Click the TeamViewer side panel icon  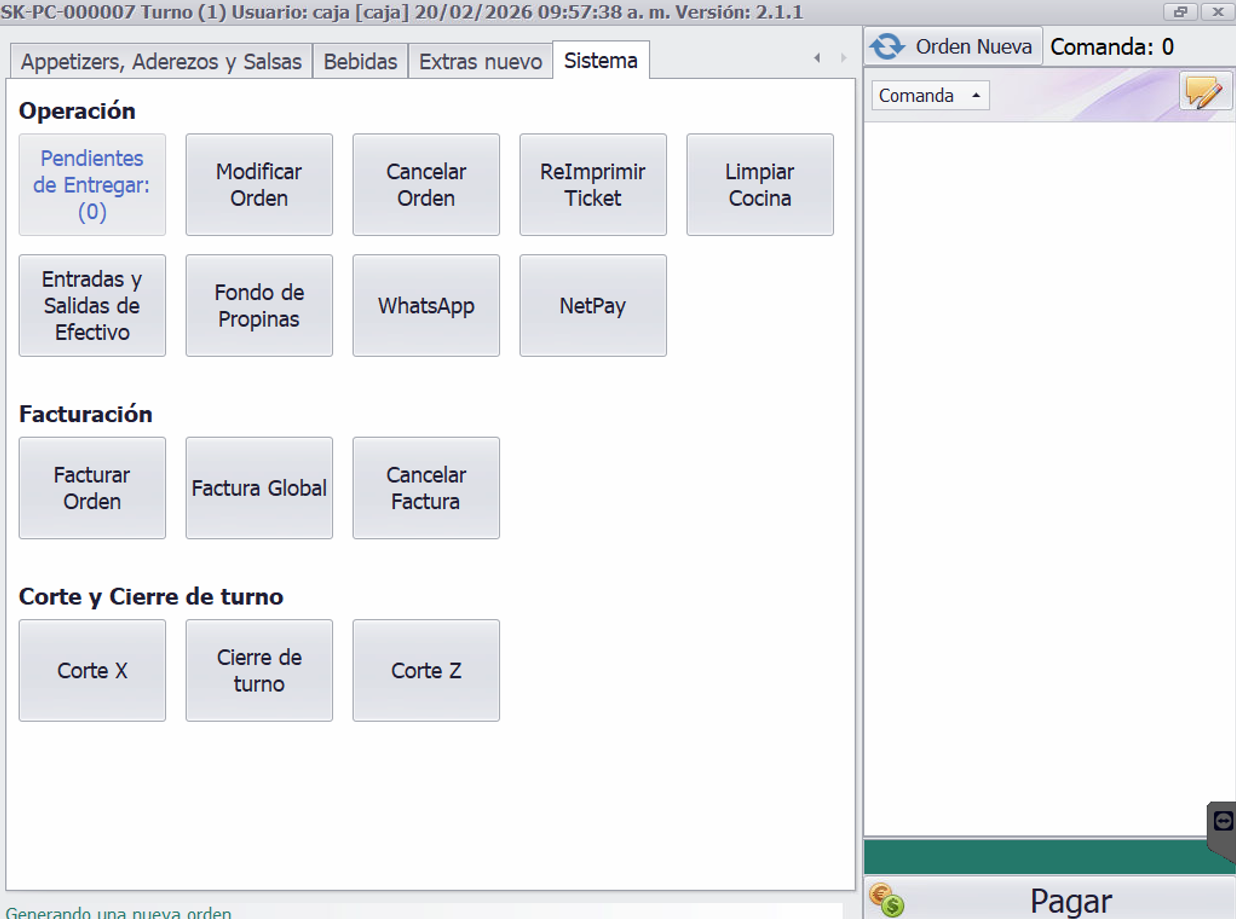tap(1223, 821)
